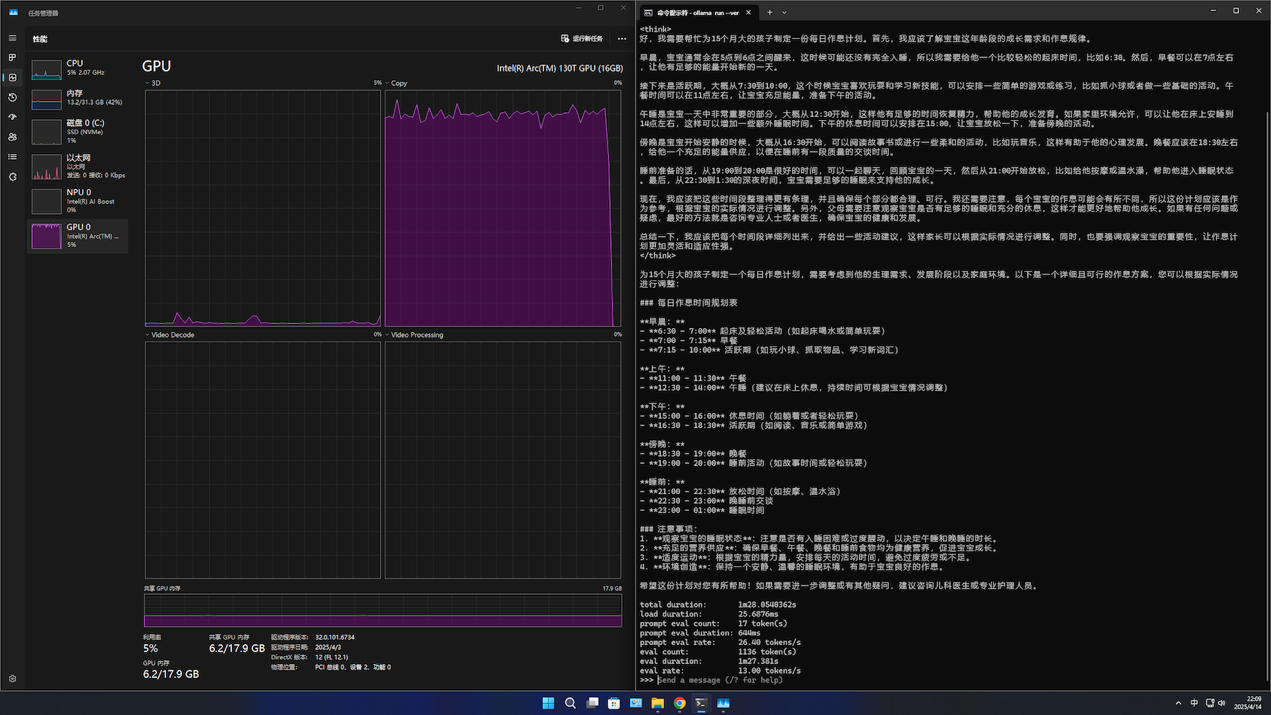
Task: Open the Startup apps page icon
Action: tap(13, 117)
